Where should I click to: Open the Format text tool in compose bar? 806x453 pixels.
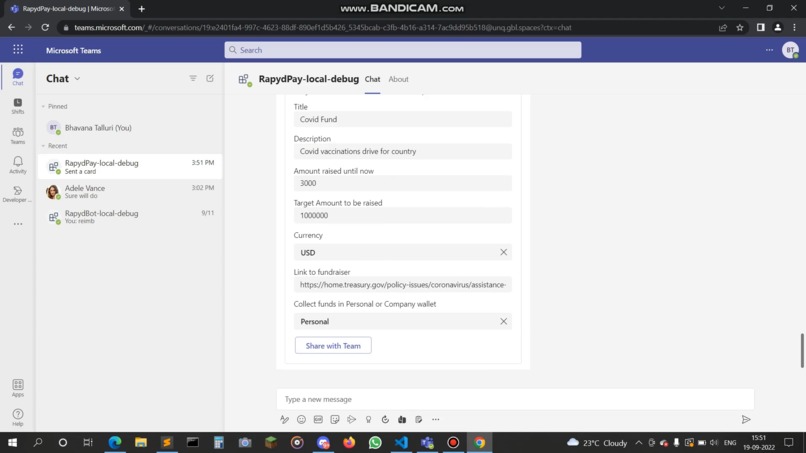[284, 419]
